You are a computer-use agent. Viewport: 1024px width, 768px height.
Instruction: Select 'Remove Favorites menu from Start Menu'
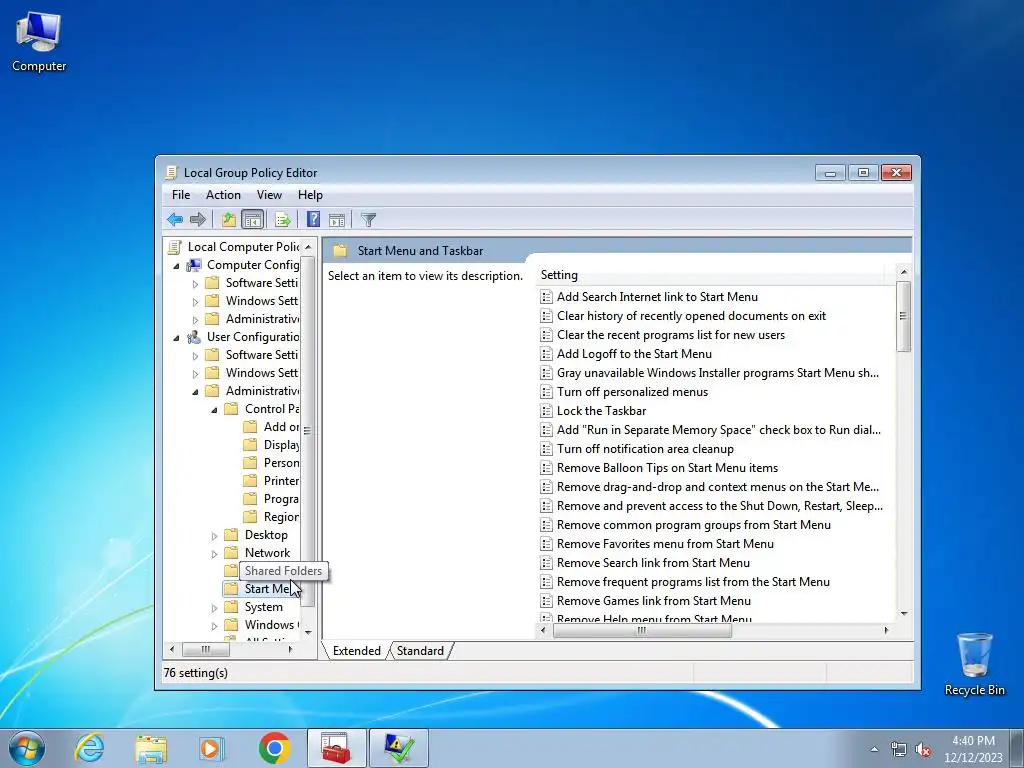[665, 543]
